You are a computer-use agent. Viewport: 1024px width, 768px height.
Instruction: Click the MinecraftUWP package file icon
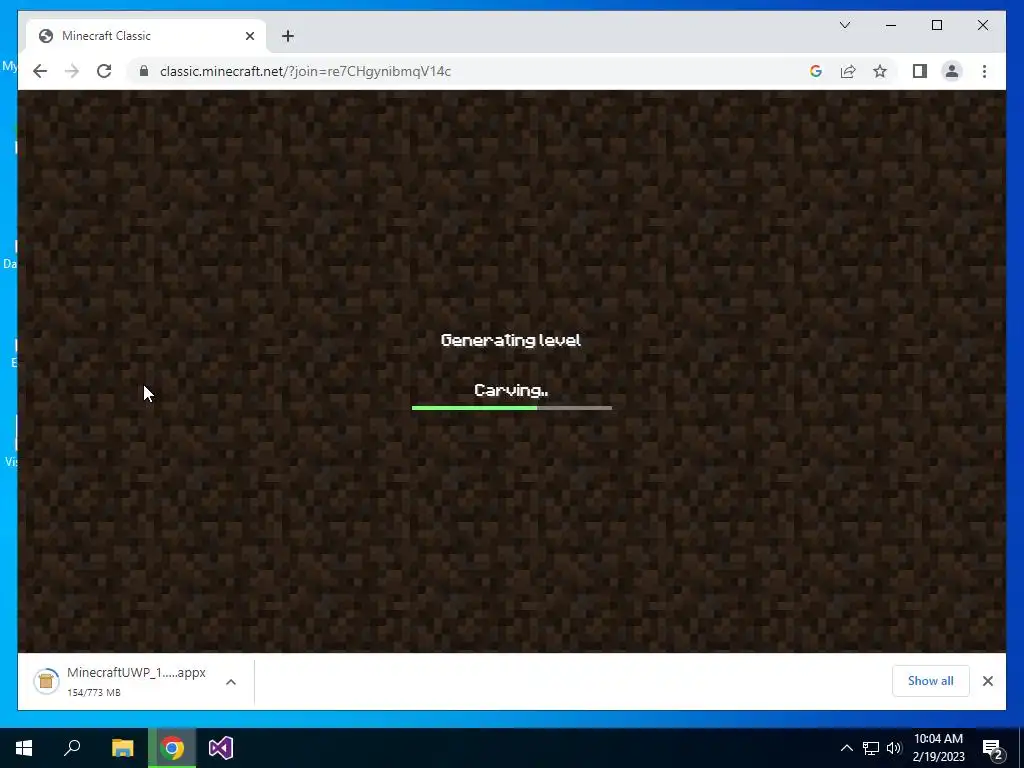pyautogui.click(x=46, y=681)
